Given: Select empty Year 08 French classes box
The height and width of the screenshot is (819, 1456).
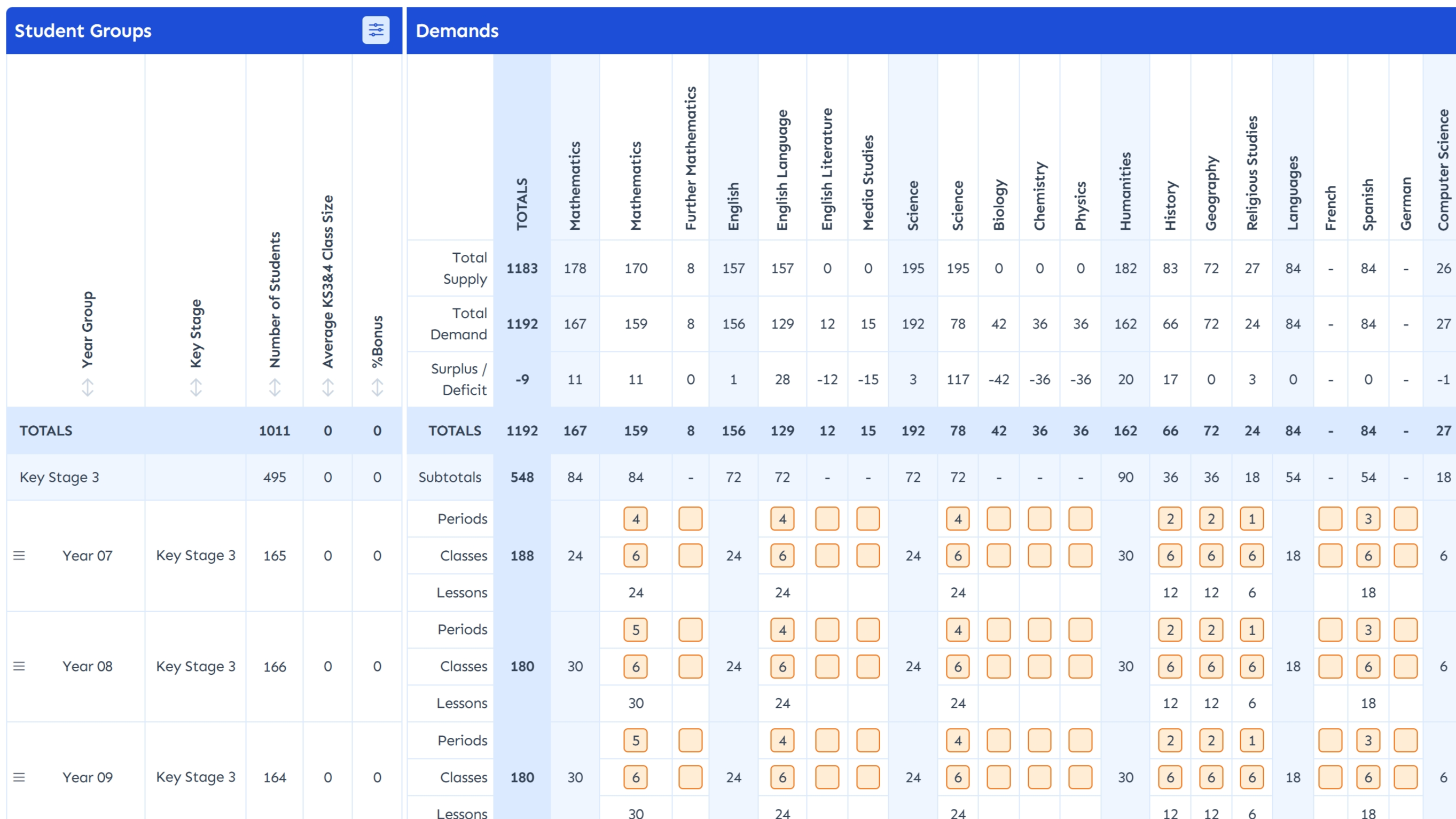Looking at the screenshot, I should pyautogui.click(x=1330, y=666).
